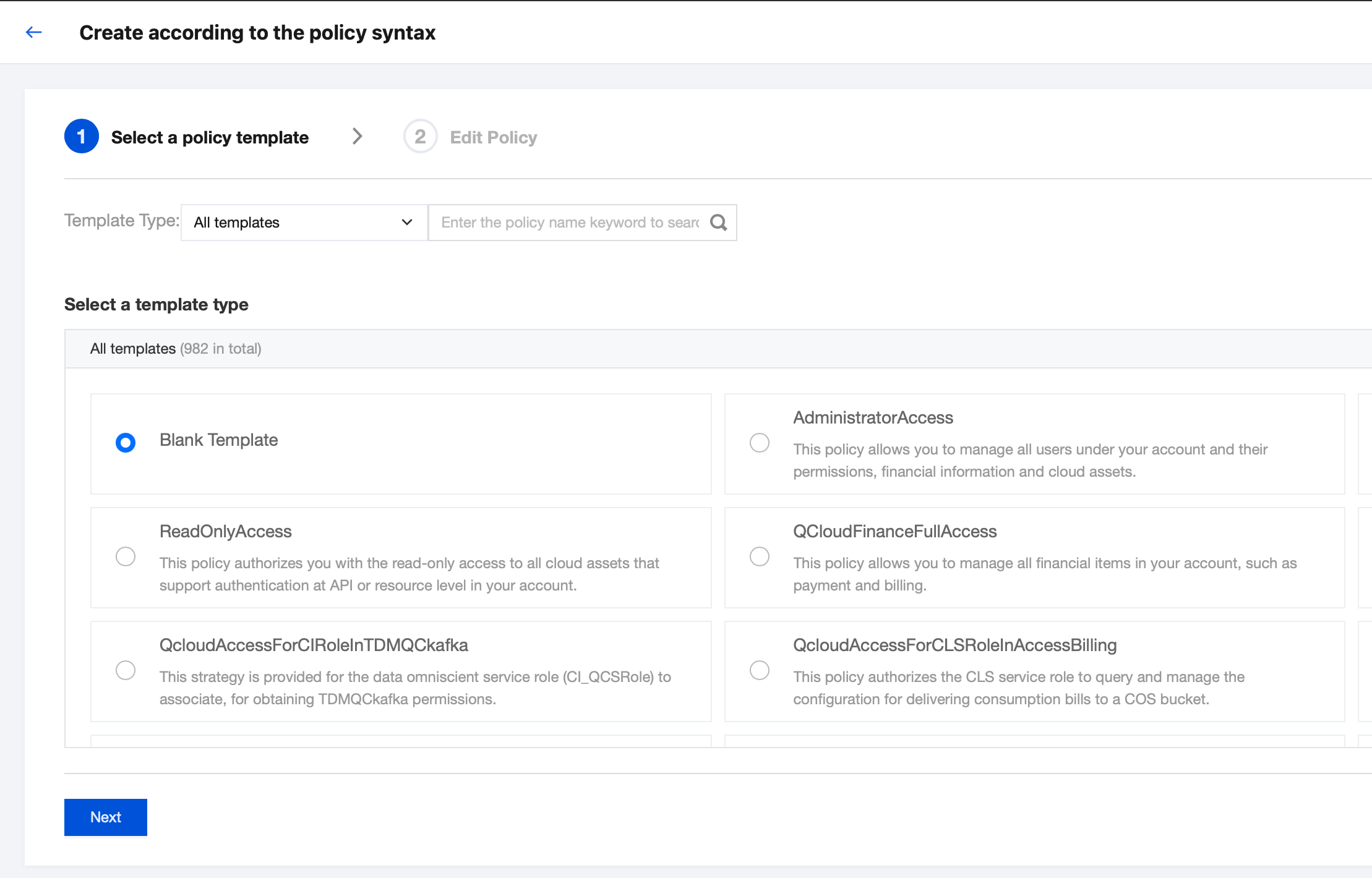Click the ReadOnlyAccess template card description

pyautogui.click(x=409, y=574)
